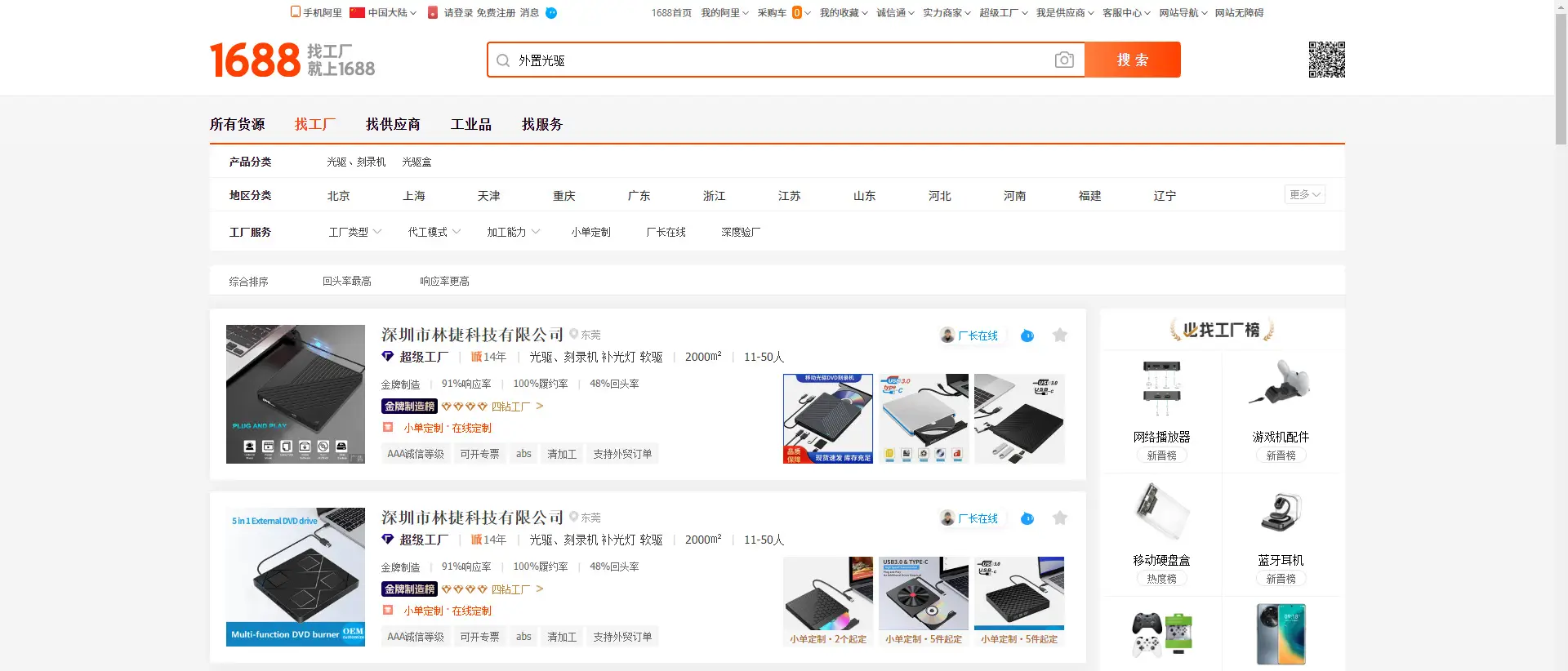Viewport: 1568px width, 671px height.
Task: Open the 我的收藏 dropdown menu
Action: click(x=844, y=13)
